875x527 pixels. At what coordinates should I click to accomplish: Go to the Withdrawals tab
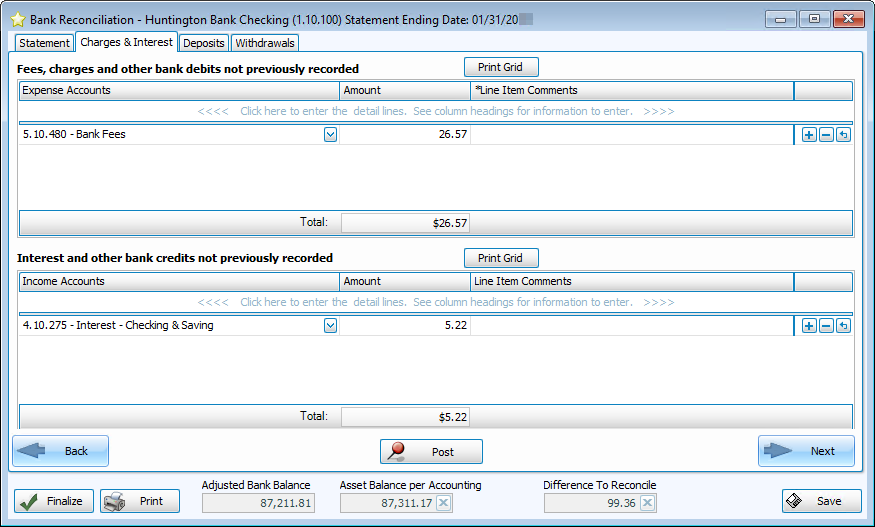click(265, 43)
